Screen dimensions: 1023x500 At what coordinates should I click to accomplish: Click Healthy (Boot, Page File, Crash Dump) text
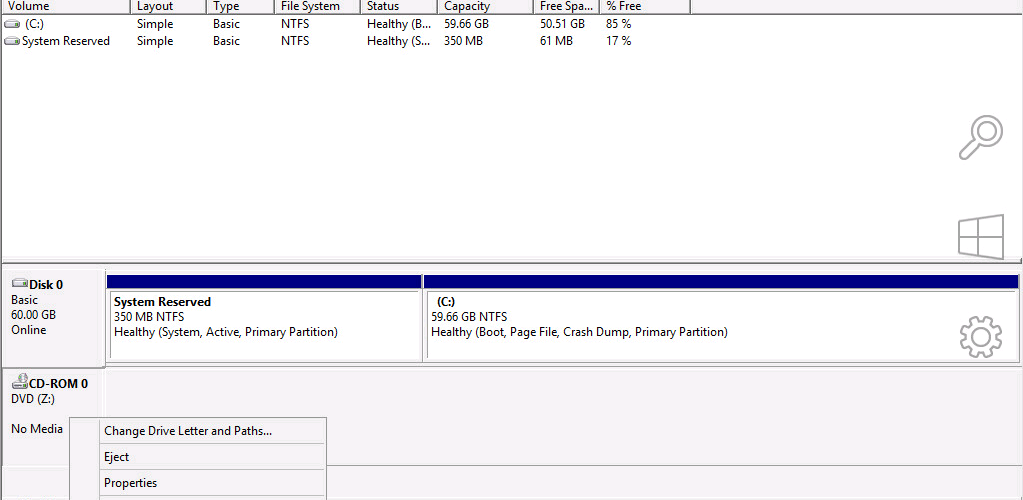click(x=579, y=332)
